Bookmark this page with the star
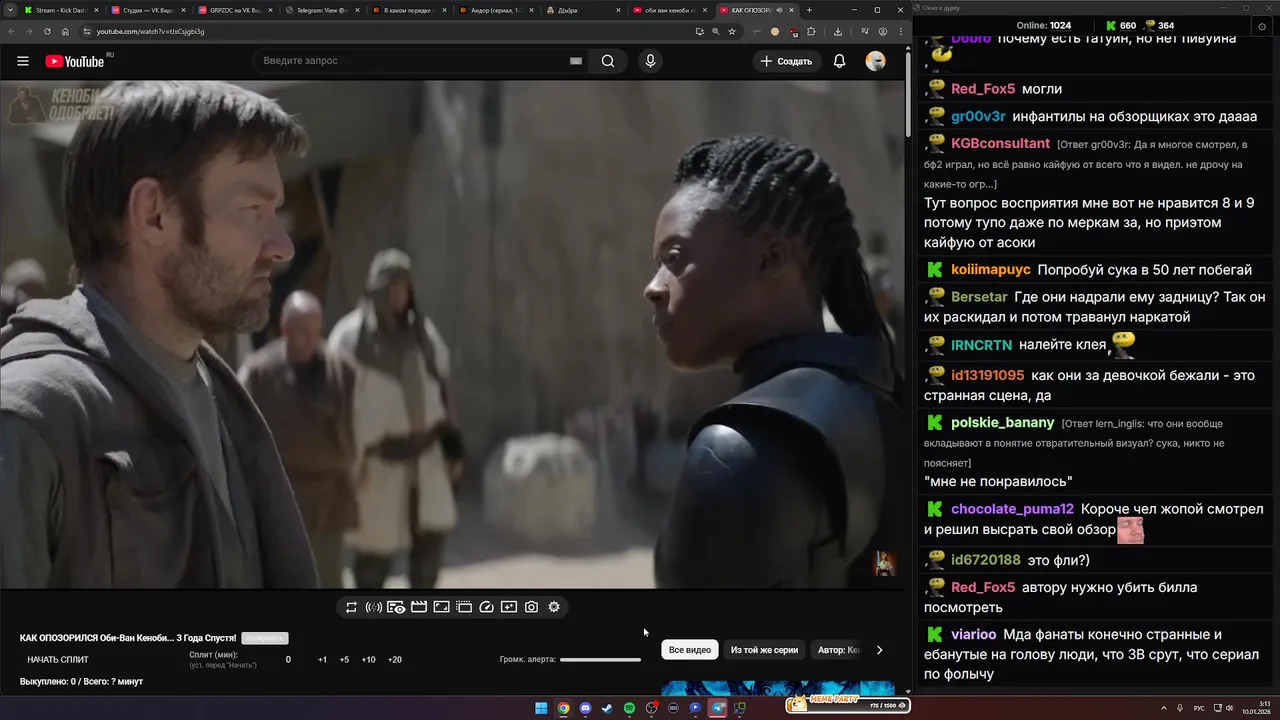The width and height of the screenshot is (1280, 720). pos(732,31)
